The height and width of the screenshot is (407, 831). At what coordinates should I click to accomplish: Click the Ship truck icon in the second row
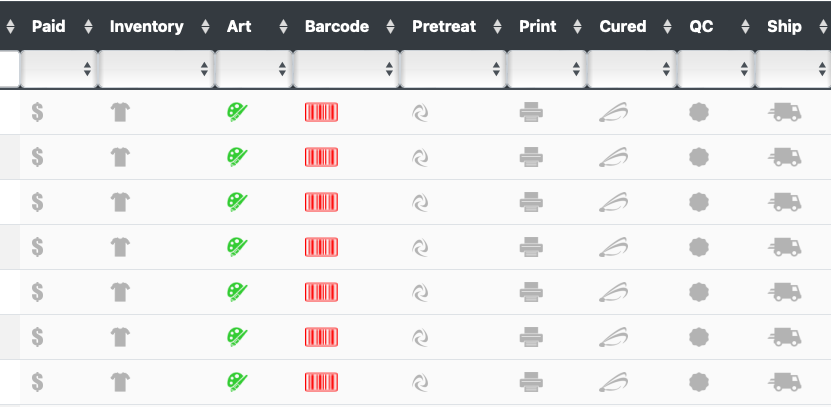[x=784, y=157]
